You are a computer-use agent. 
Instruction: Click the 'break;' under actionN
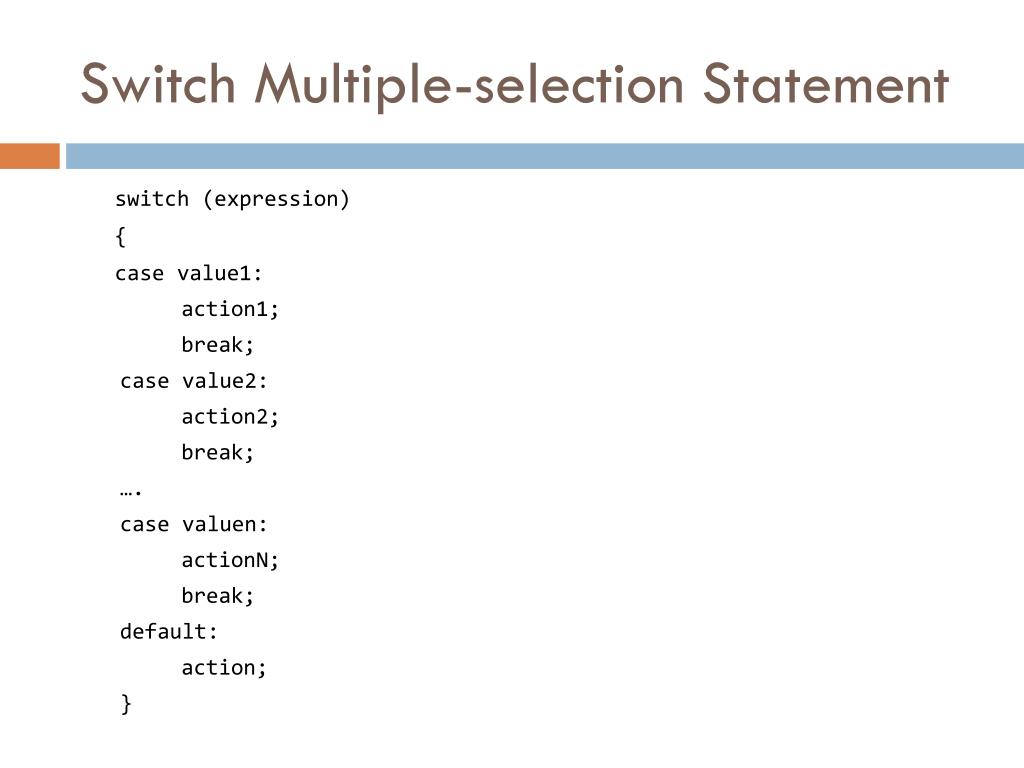point(217,596)
